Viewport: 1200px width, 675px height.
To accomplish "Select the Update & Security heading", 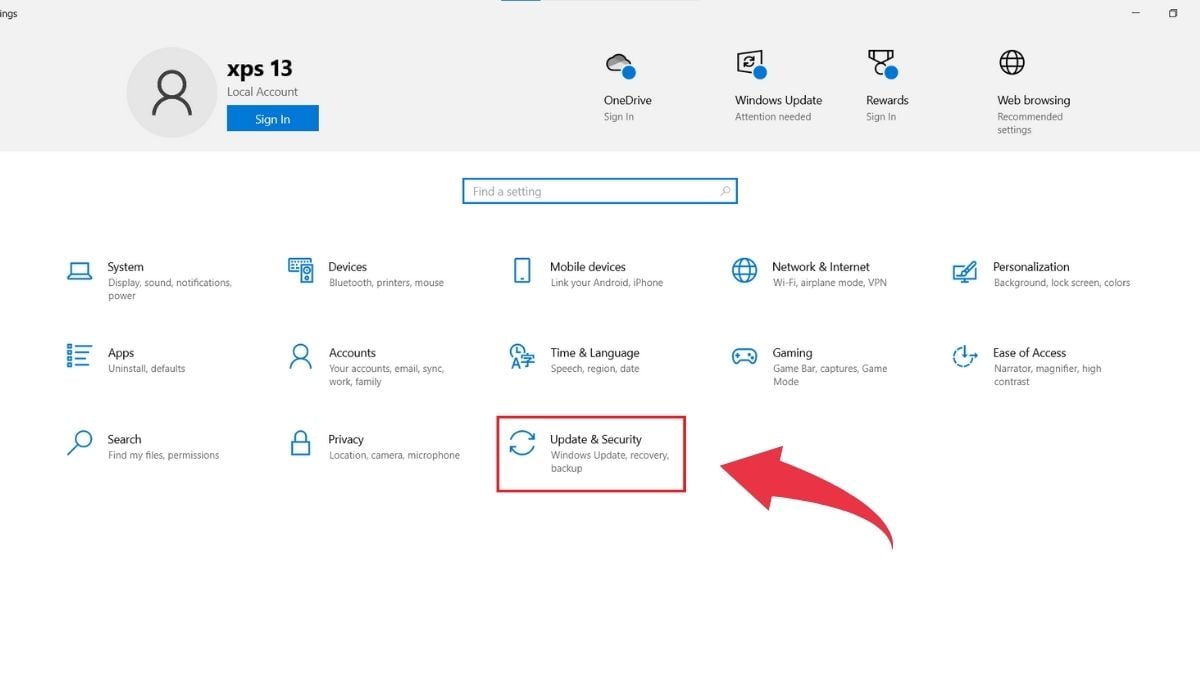I will click(x=596, y=439).
